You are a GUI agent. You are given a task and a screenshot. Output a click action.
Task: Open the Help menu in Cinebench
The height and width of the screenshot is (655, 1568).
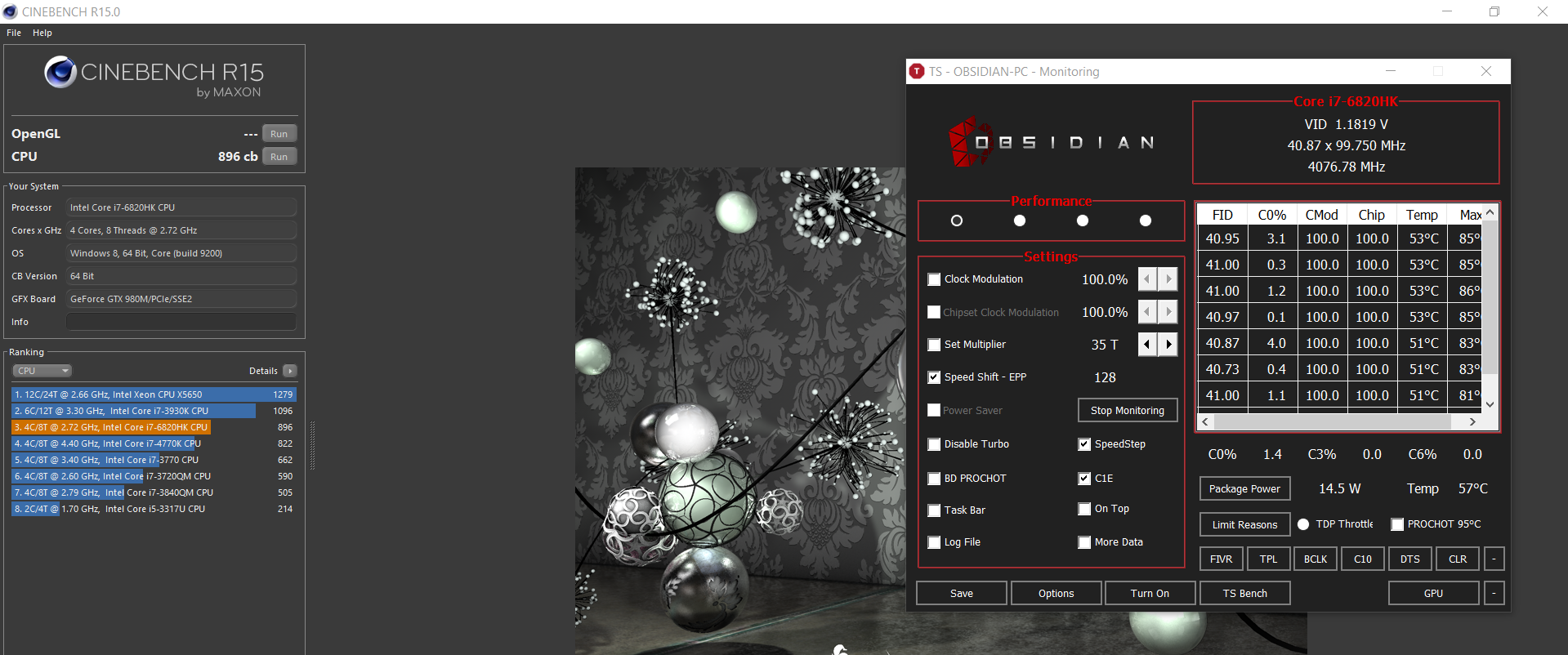tap(42, 33)
